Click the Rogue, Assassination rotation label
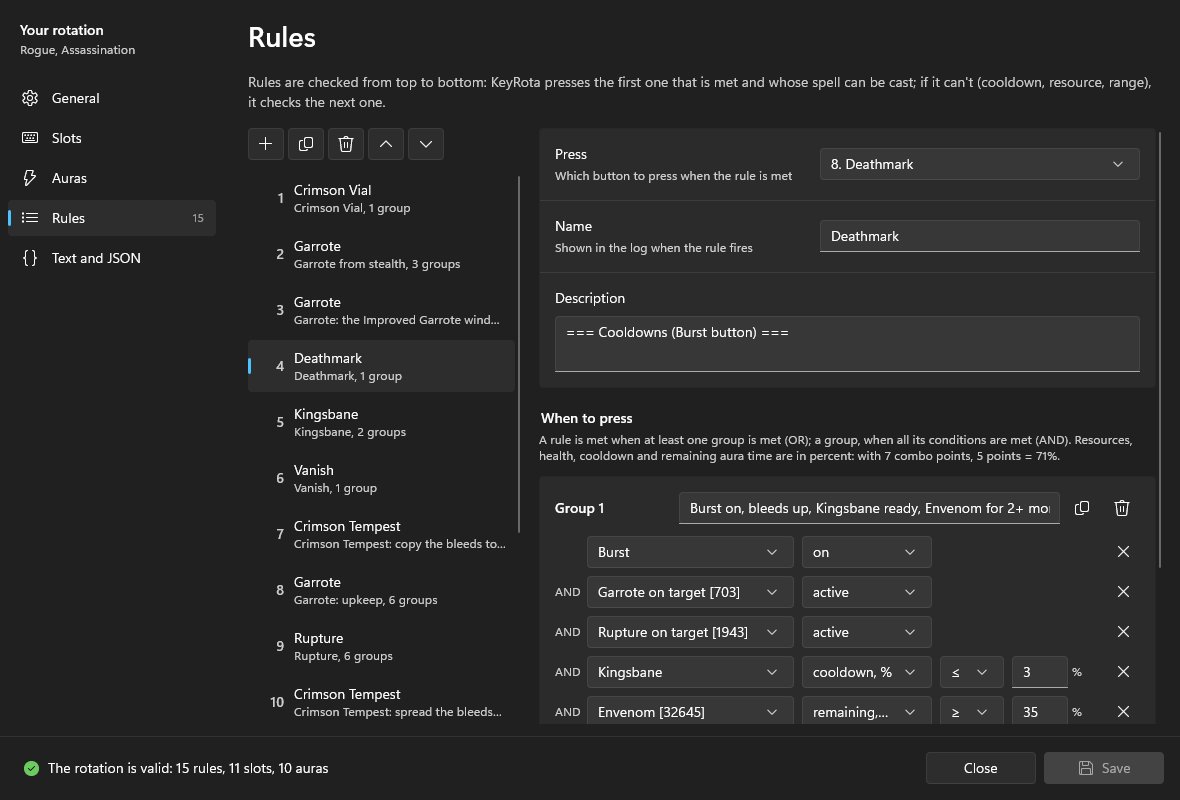Viewport: 1180px width, 800px height. [78, 50]
